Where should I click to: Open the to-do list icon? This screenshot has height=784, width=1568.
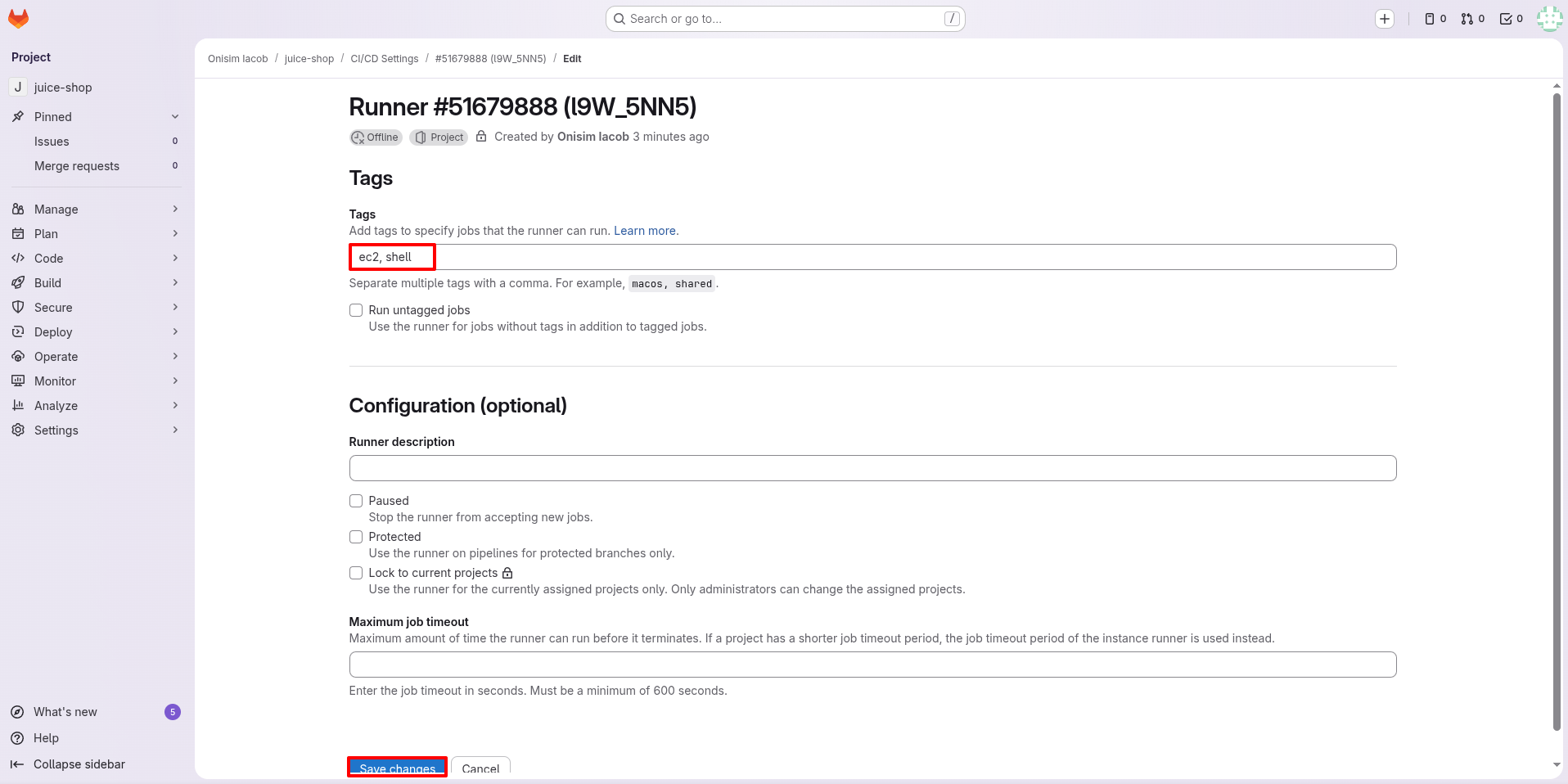coord(1511,19)
